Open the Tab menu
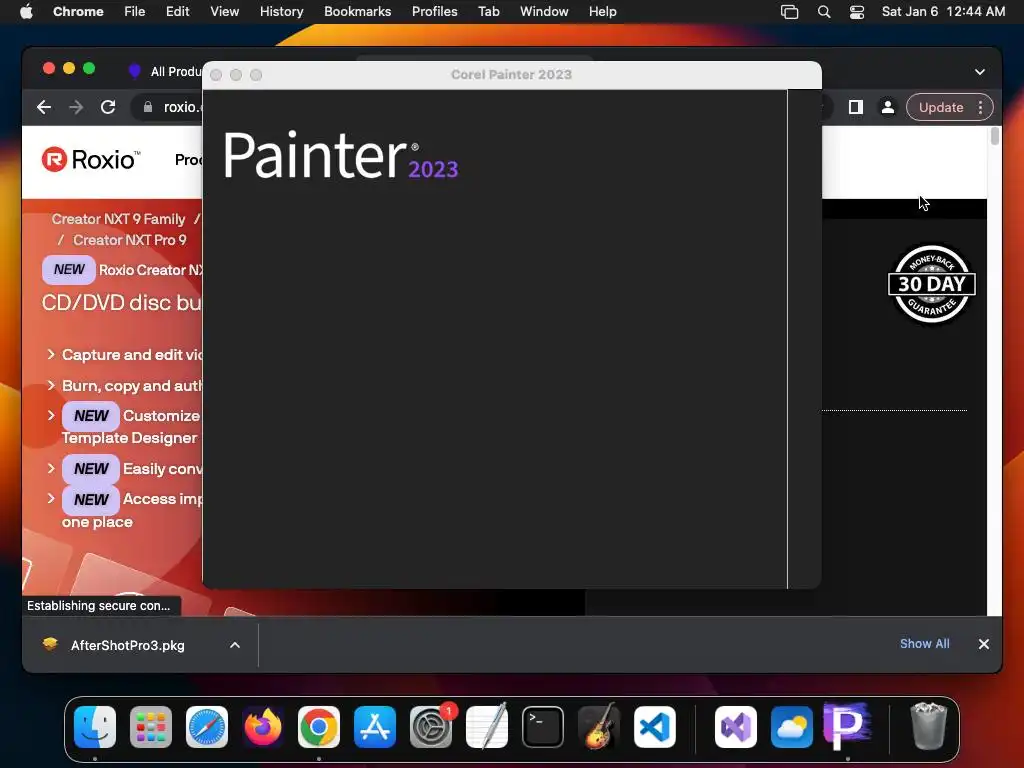Screen dimensions: 1024x768 pyautogui.click(x=488, y=12)
